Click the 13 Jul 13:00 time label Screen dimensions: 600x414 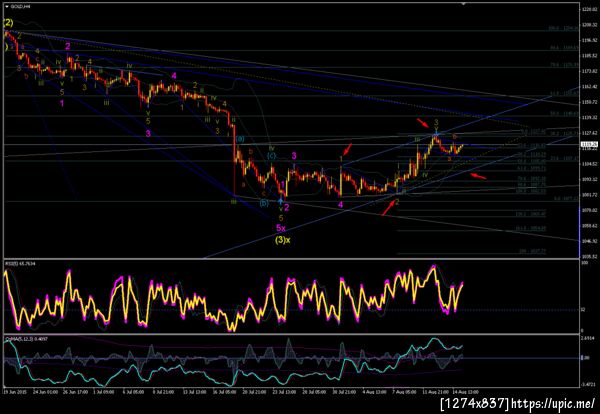point(194,392)
